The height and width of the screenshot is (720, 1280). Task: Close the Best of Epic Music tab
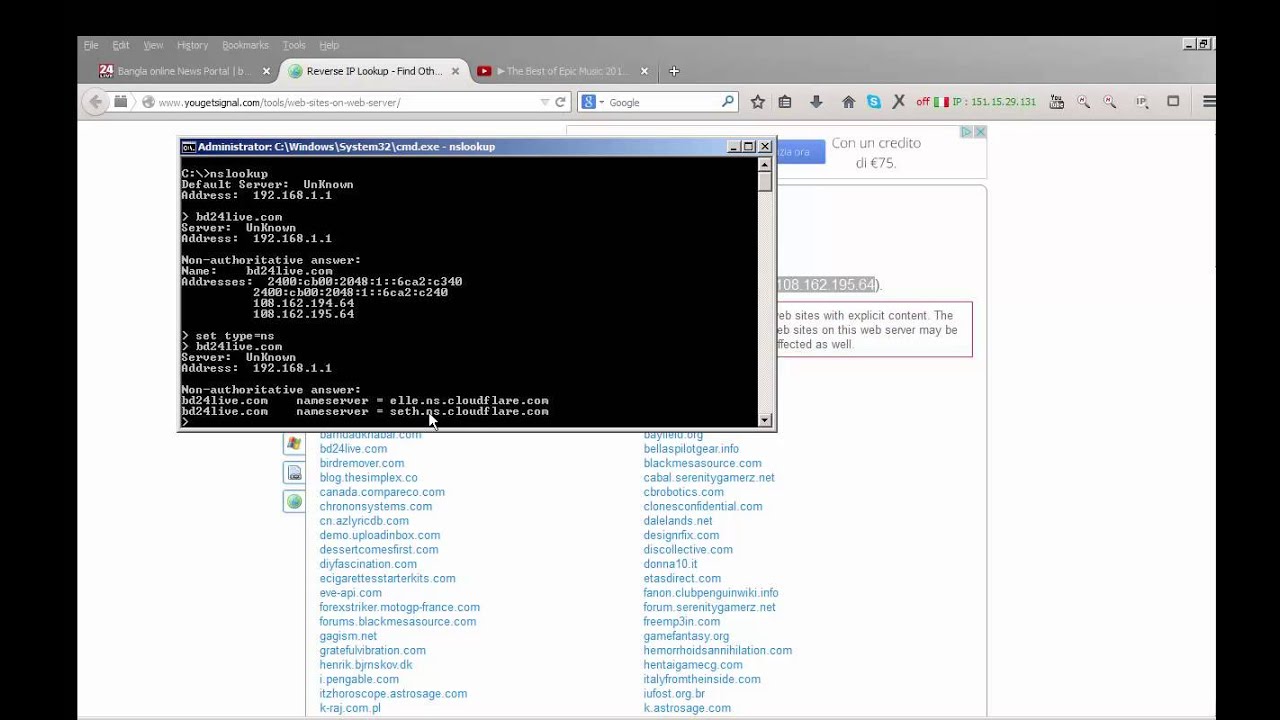[x=644, y=71]
